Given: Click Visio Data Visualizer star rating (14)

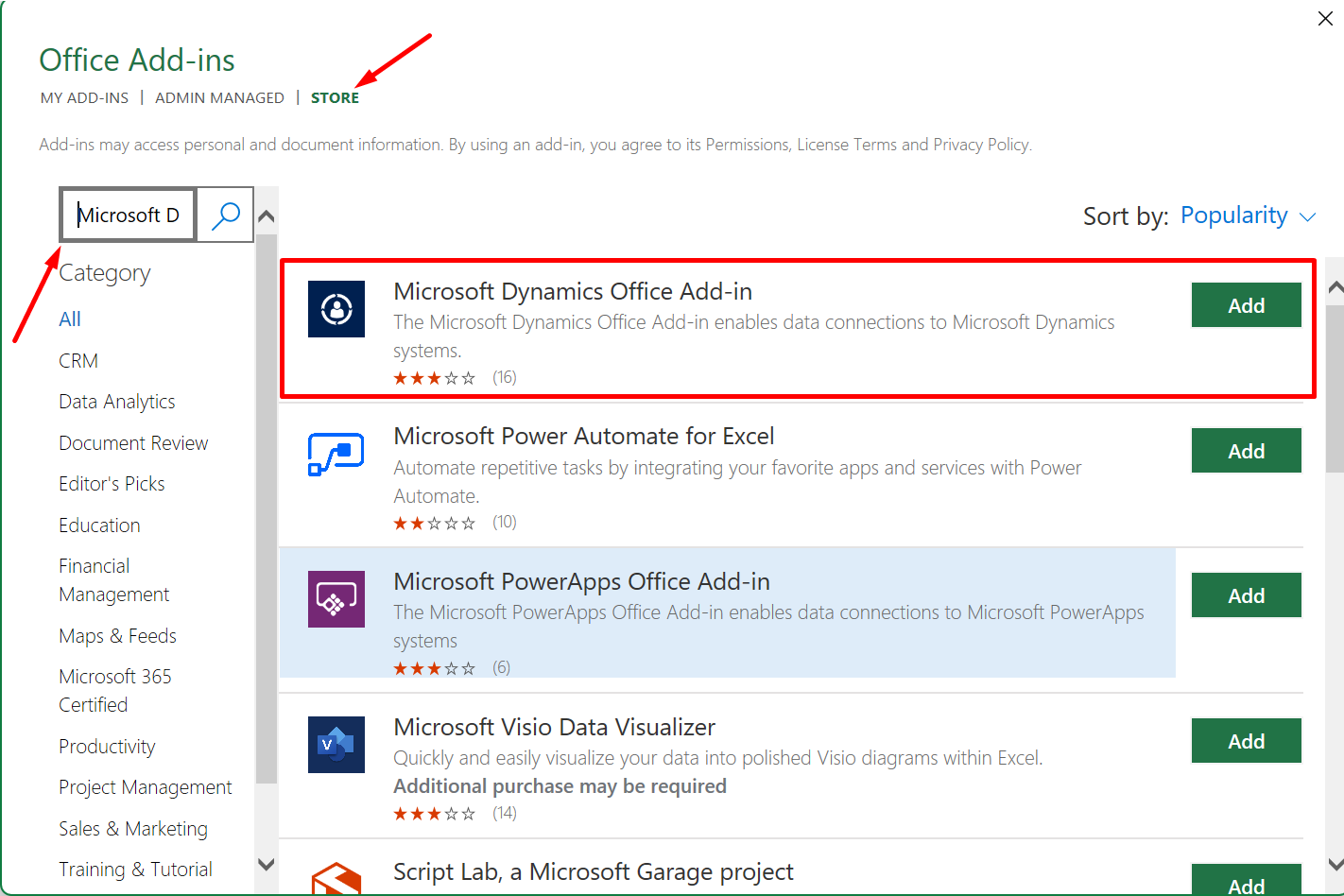Looking at the screenshot, I should click(455, 814).
